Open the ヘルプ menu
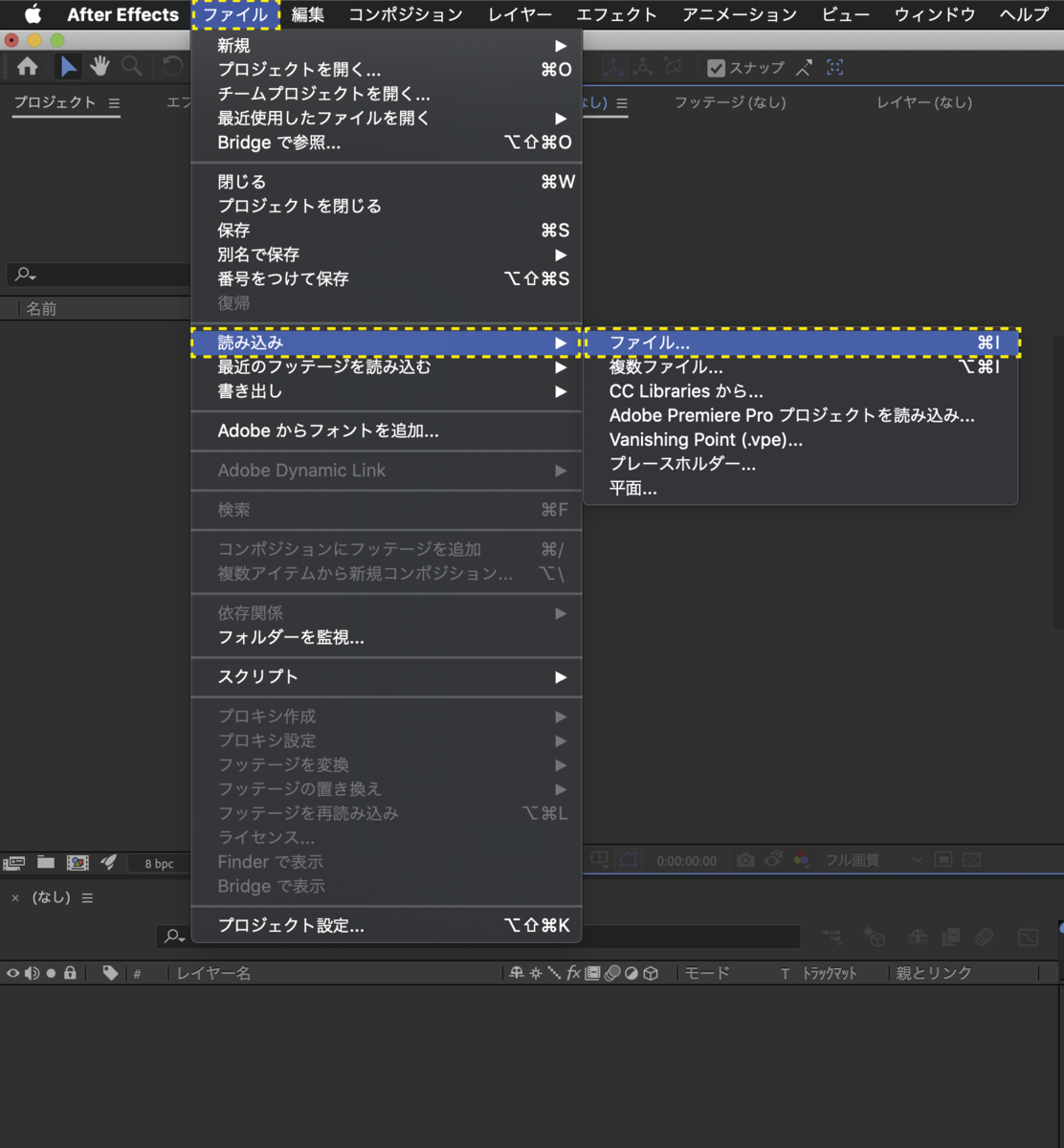Image resolution: width=1064 pixels, height=1148 pixels. (1024, 14)
